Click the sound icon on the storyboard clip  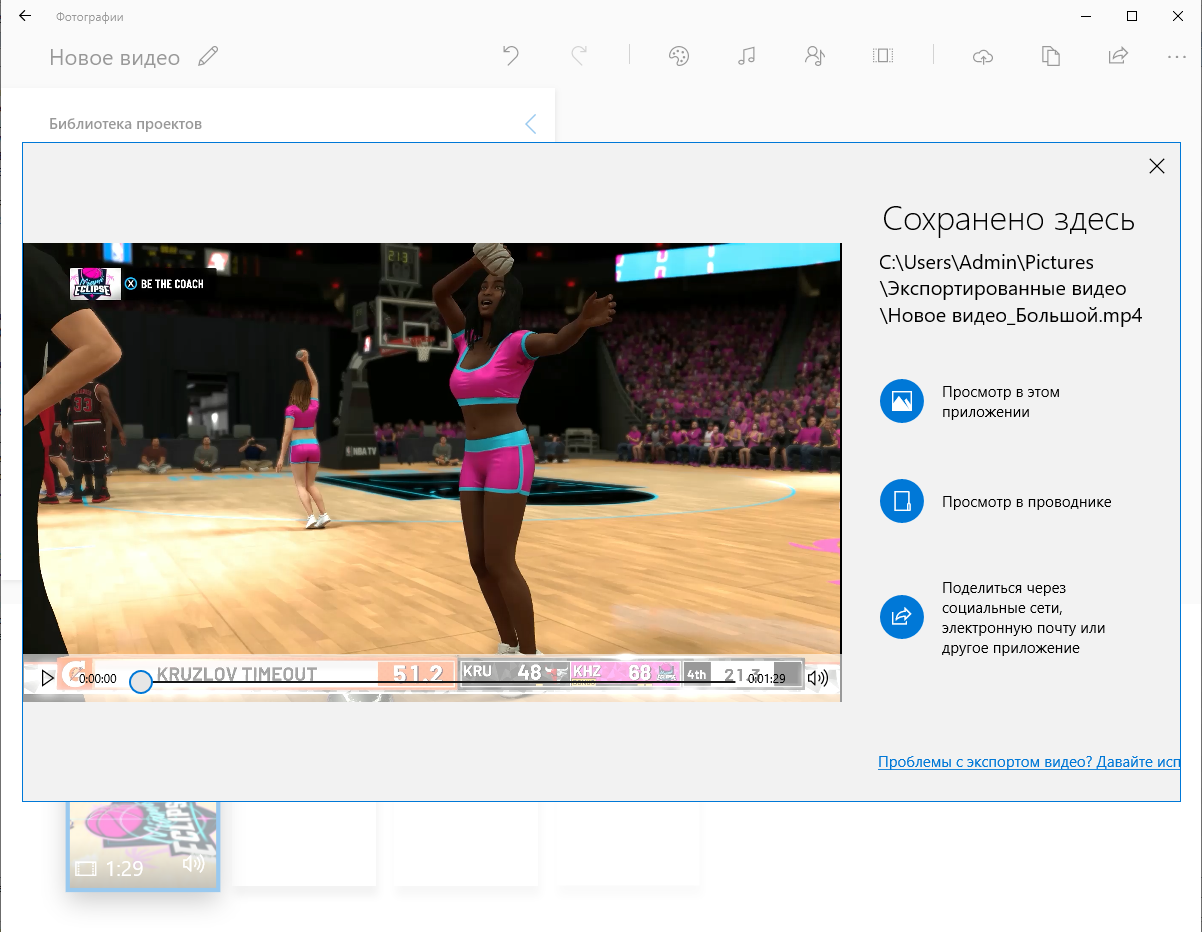[194, 864]
